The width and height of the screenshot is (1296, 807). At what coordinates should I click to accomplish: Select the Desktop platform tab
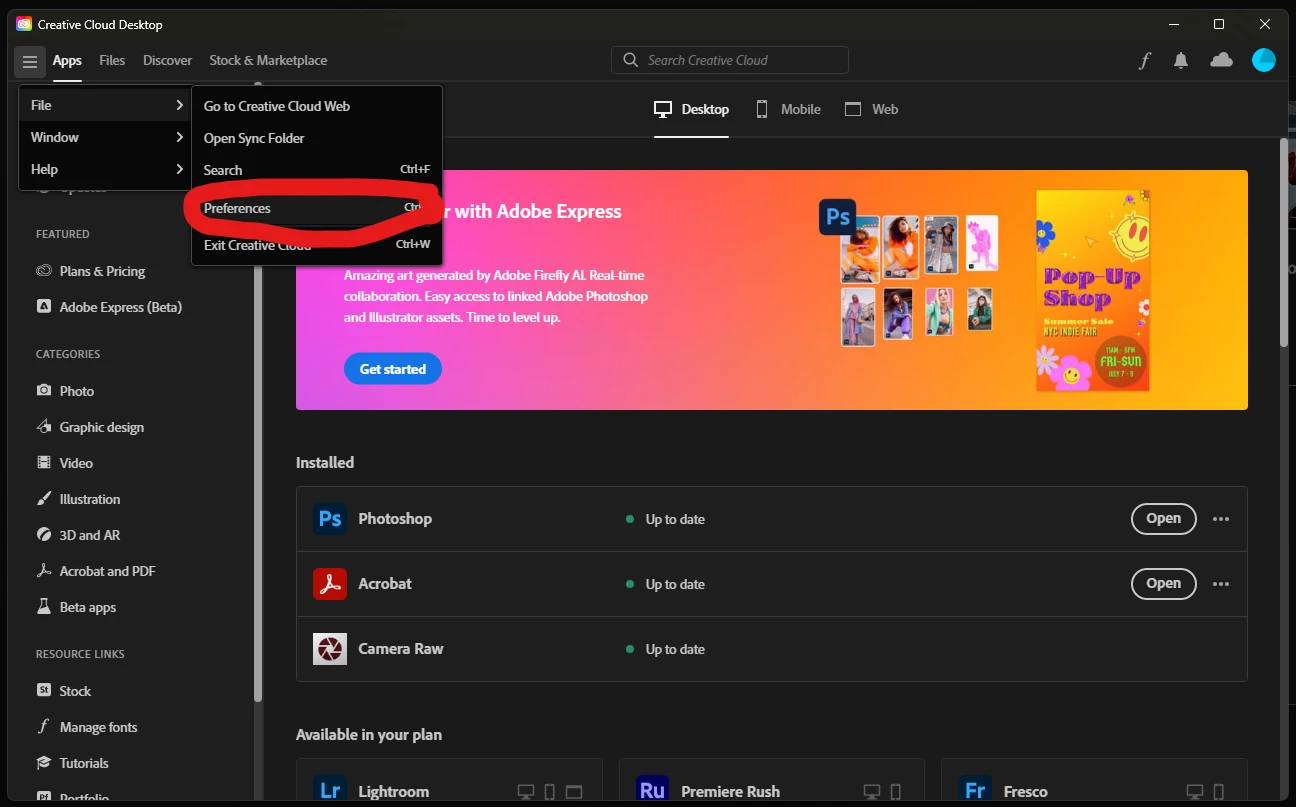[x=691, y=109]
